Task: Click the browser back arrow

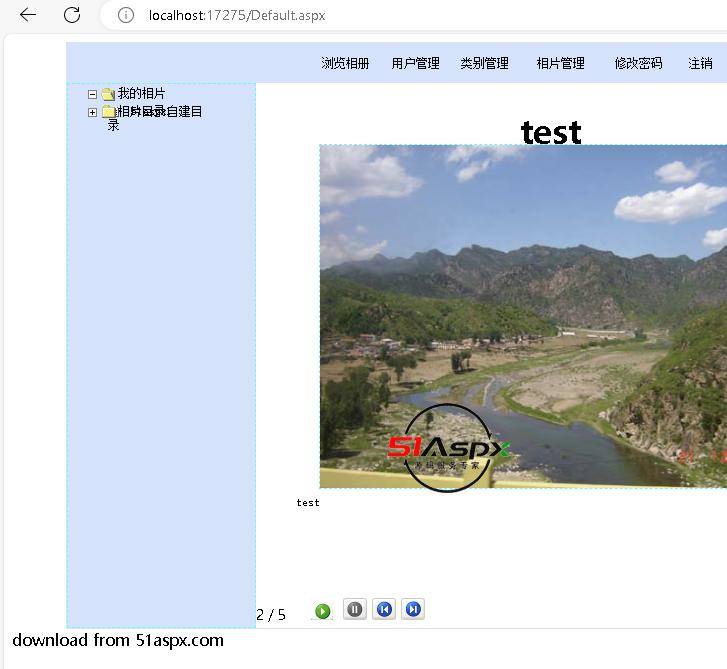Action: click(28, 15)
